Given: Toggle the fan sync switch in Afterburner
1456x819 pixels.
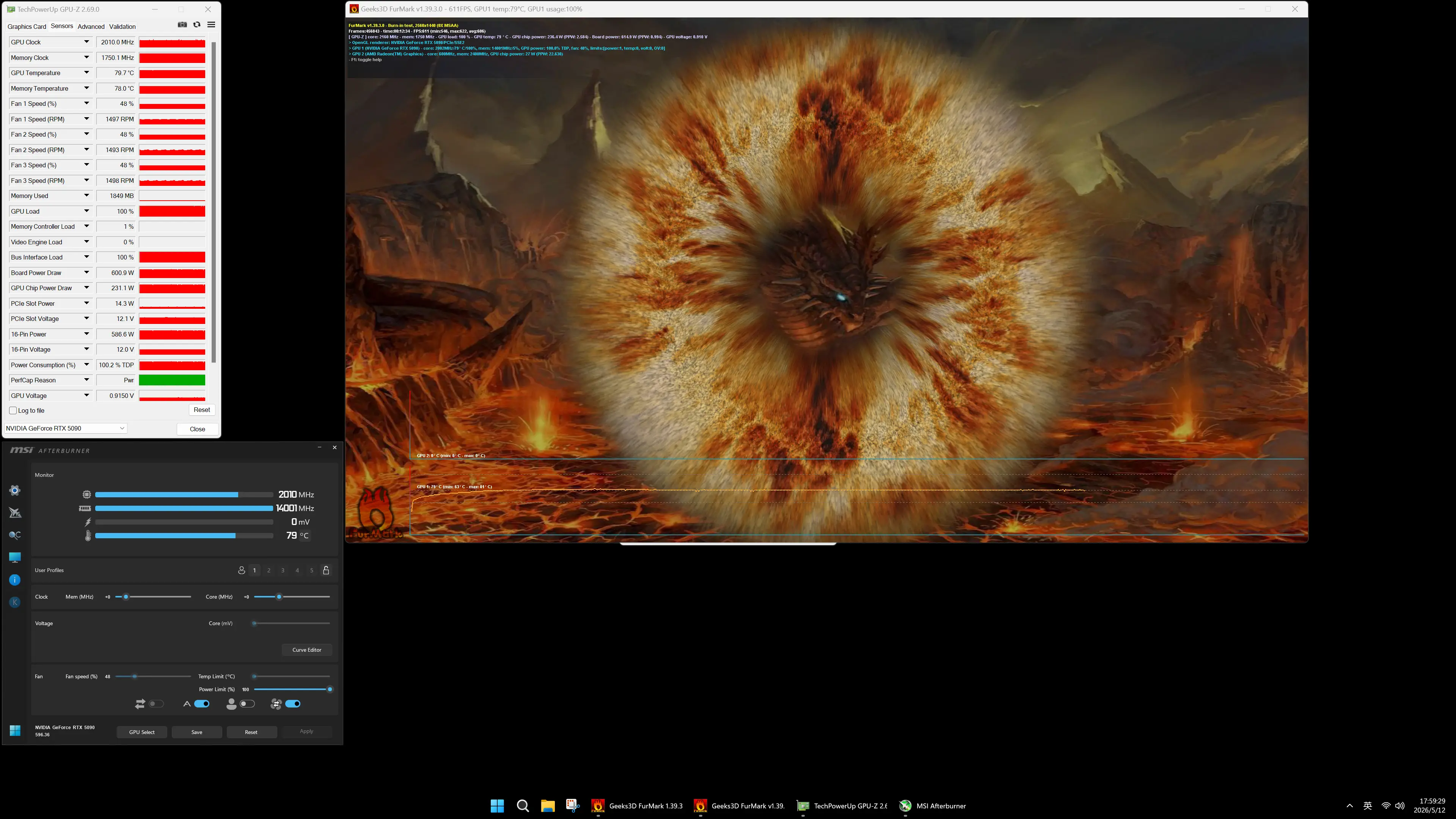Looking at the screenshot, I should (x=293, y=704).
